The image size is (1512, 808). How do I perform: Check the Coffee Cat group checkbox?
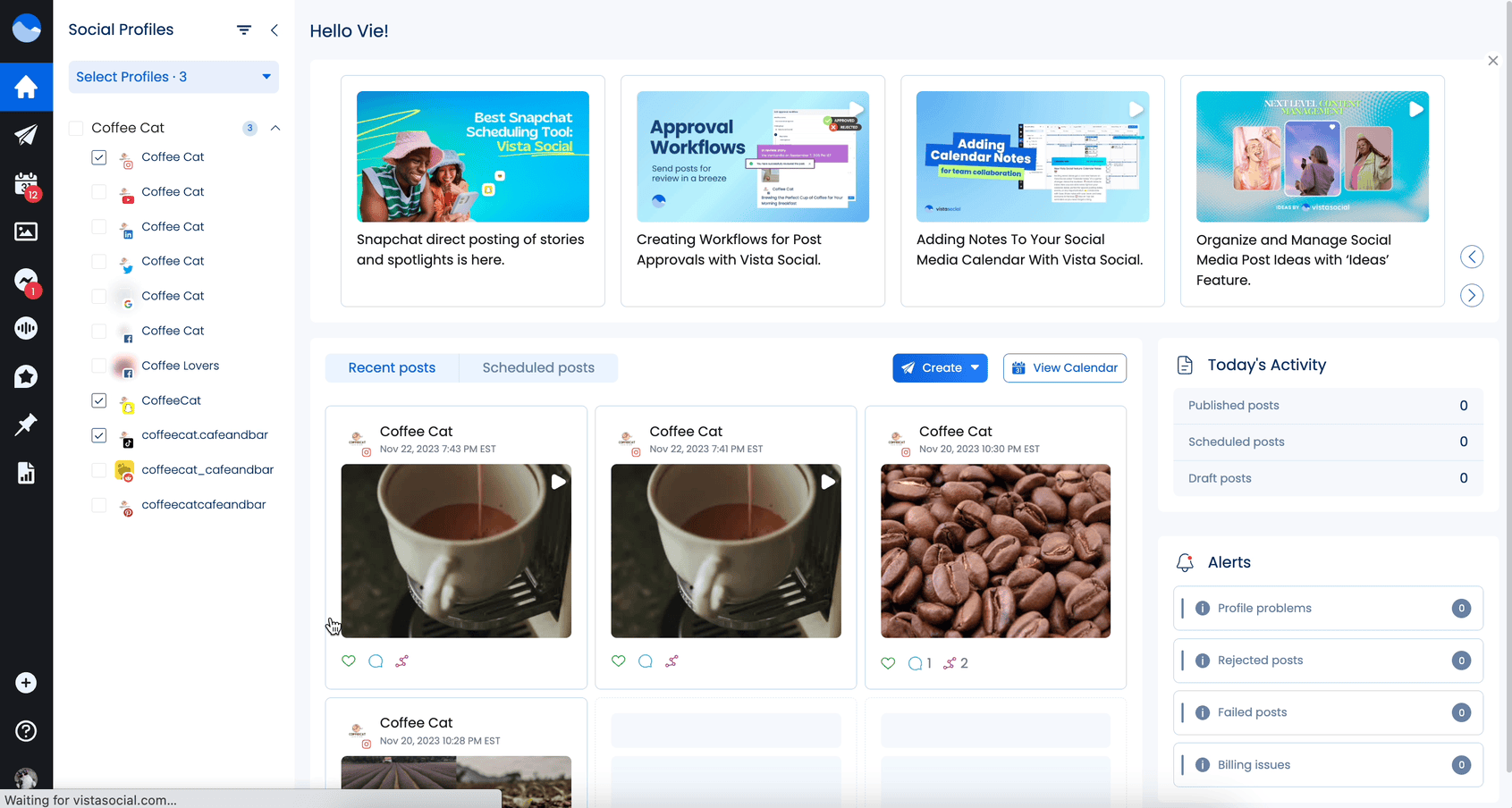pyautogui.click(x=76, y=128)
